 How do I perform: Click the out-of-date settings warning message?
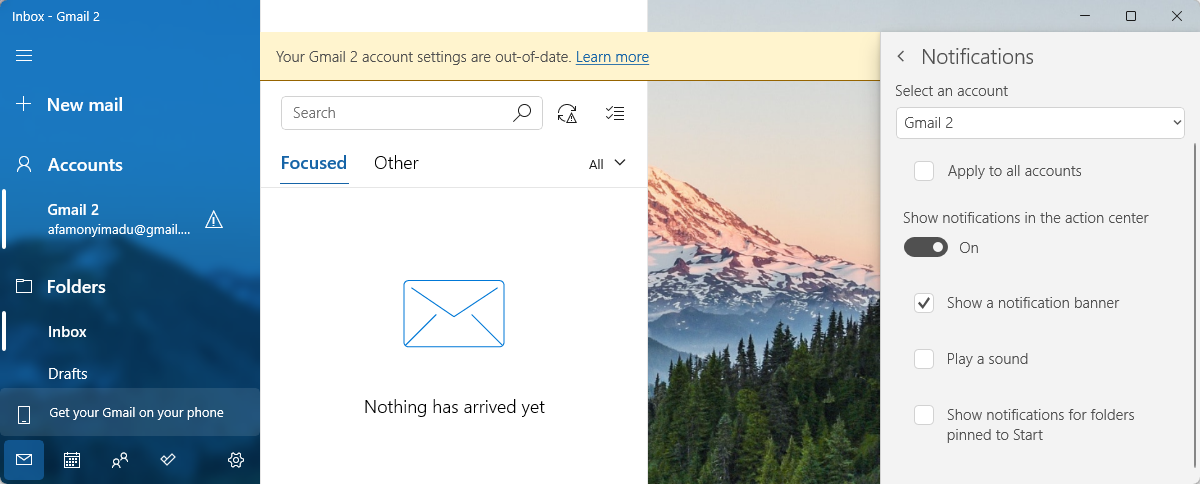click(x=424, y=57)
